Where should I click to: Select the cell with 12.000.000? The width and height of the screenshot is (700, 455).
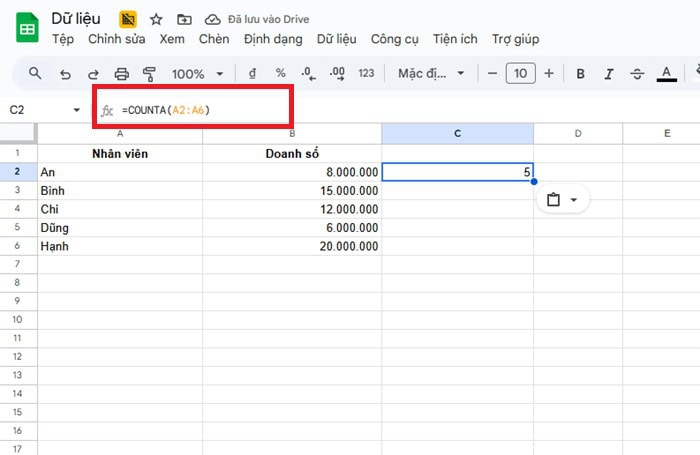coord(292,209)
